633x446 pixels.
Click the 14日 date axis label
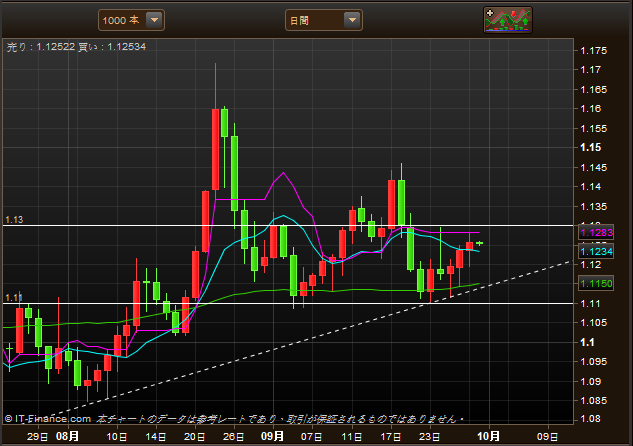pos(155,437)
